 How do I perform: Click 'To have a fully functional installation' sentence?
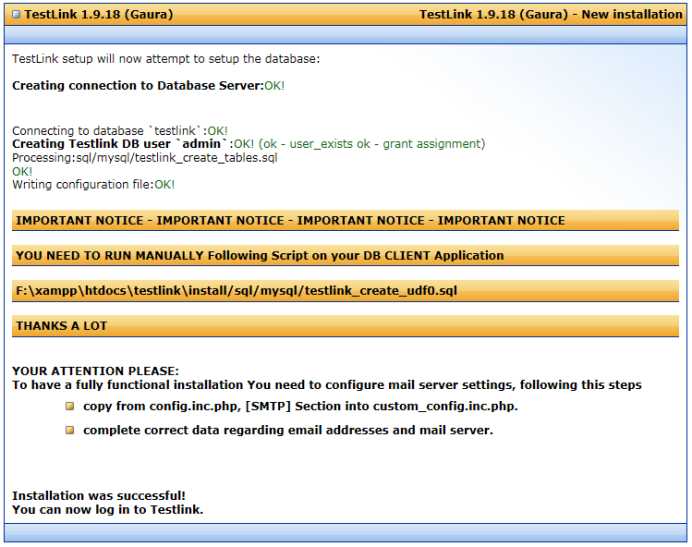pos(327,385)
